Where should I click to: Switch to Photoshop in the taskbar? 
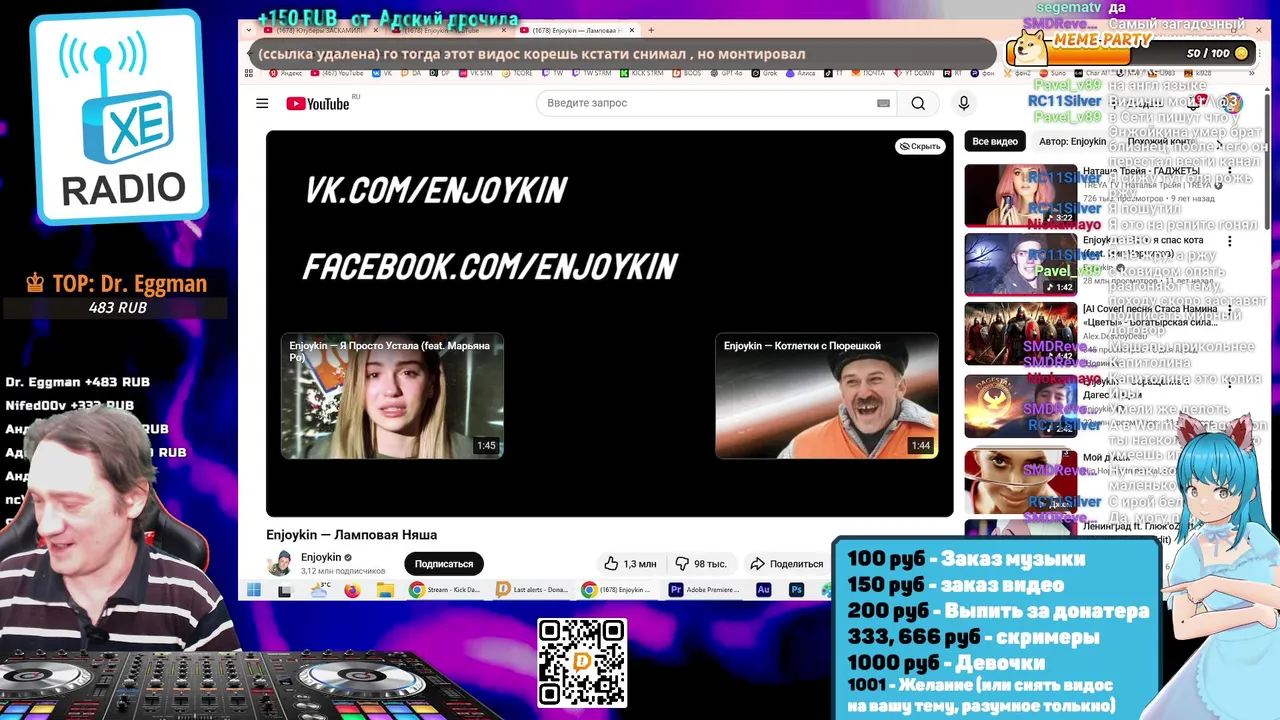click(x=797, y=590)
